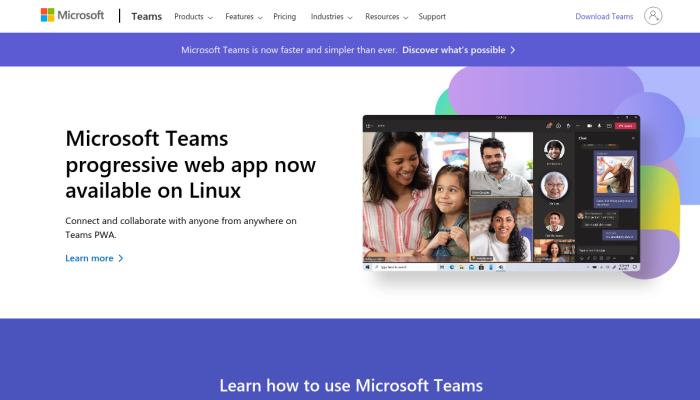The height and width of the screenshot is (400, 700).
Task: Toggle the microphone icon in the meeting toolbar
Action: point(599,126)
